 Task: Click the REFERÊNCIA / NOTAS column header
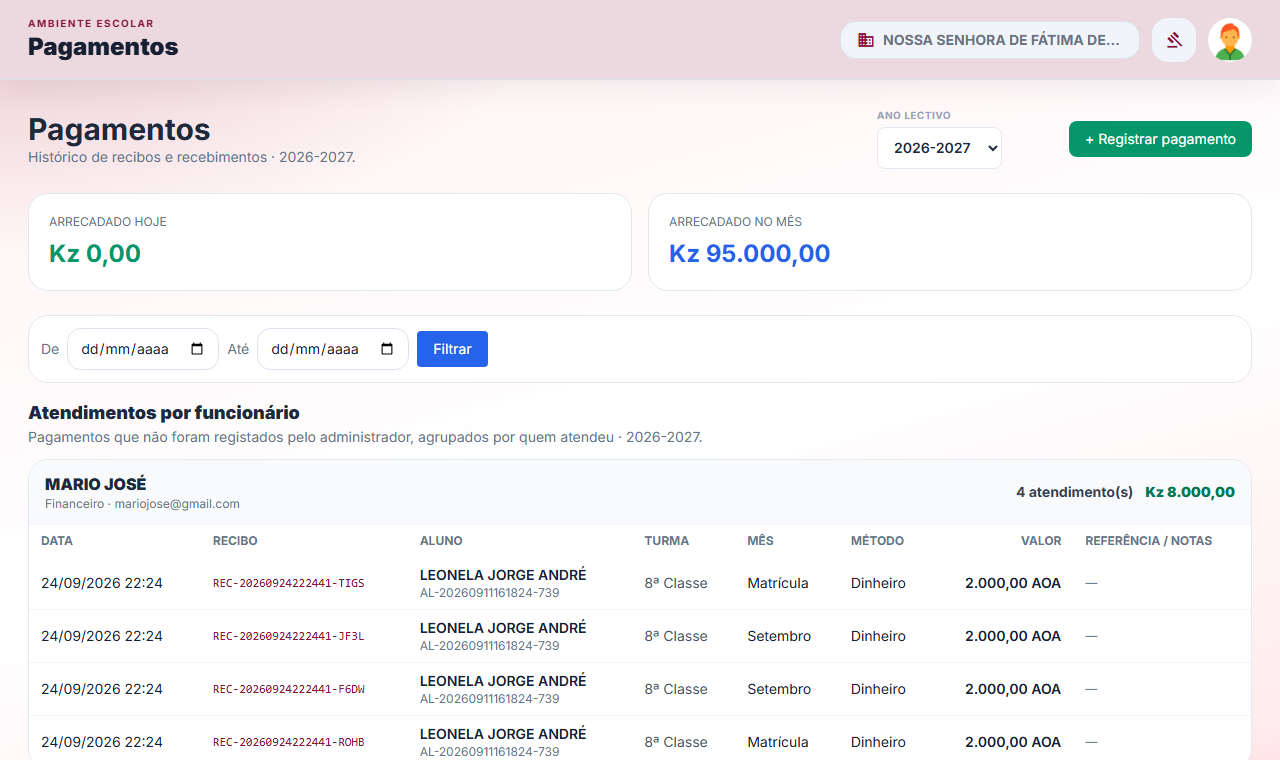coord(1149,541)
